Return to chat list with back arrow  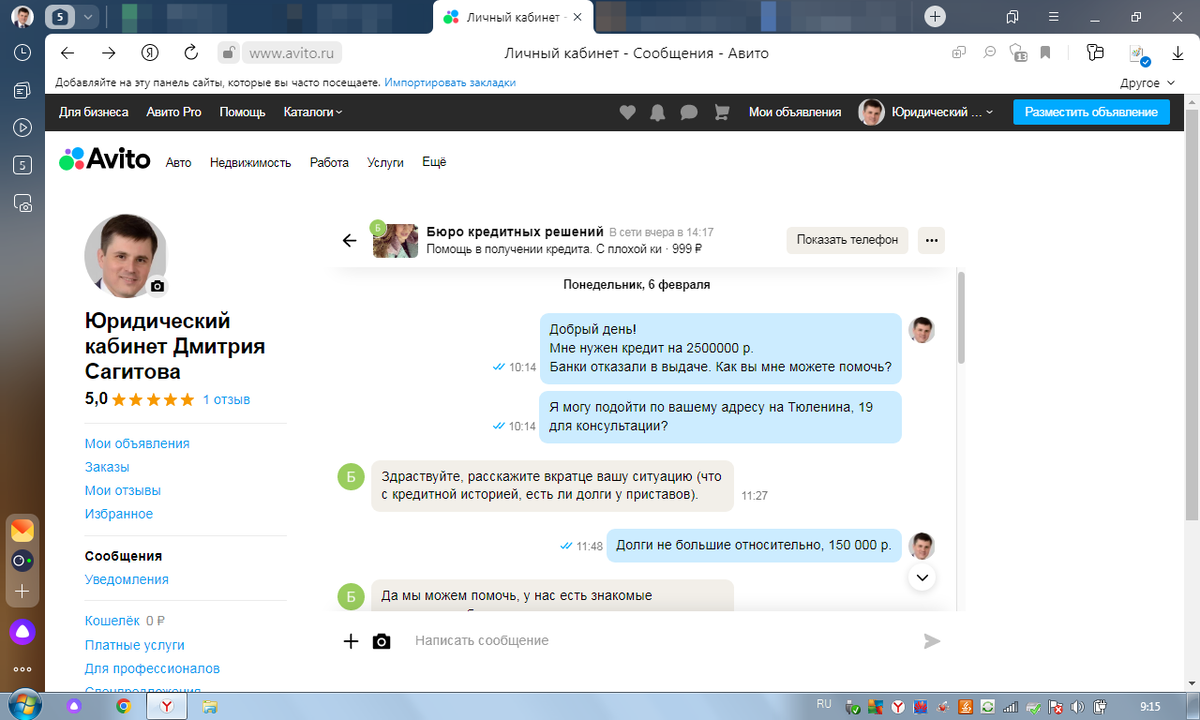click(x=350, y=240)
